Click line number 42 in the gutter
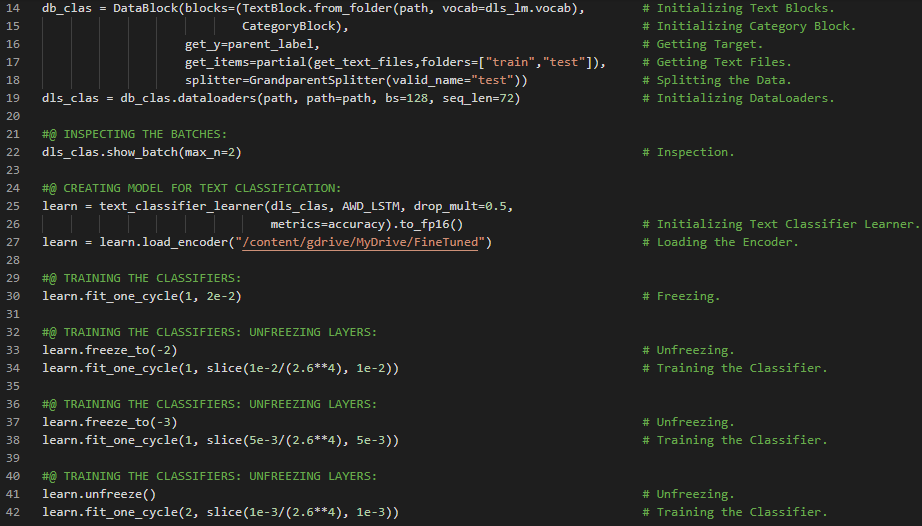The width and height of the screenshot is (922, 526). pos(13,512)
